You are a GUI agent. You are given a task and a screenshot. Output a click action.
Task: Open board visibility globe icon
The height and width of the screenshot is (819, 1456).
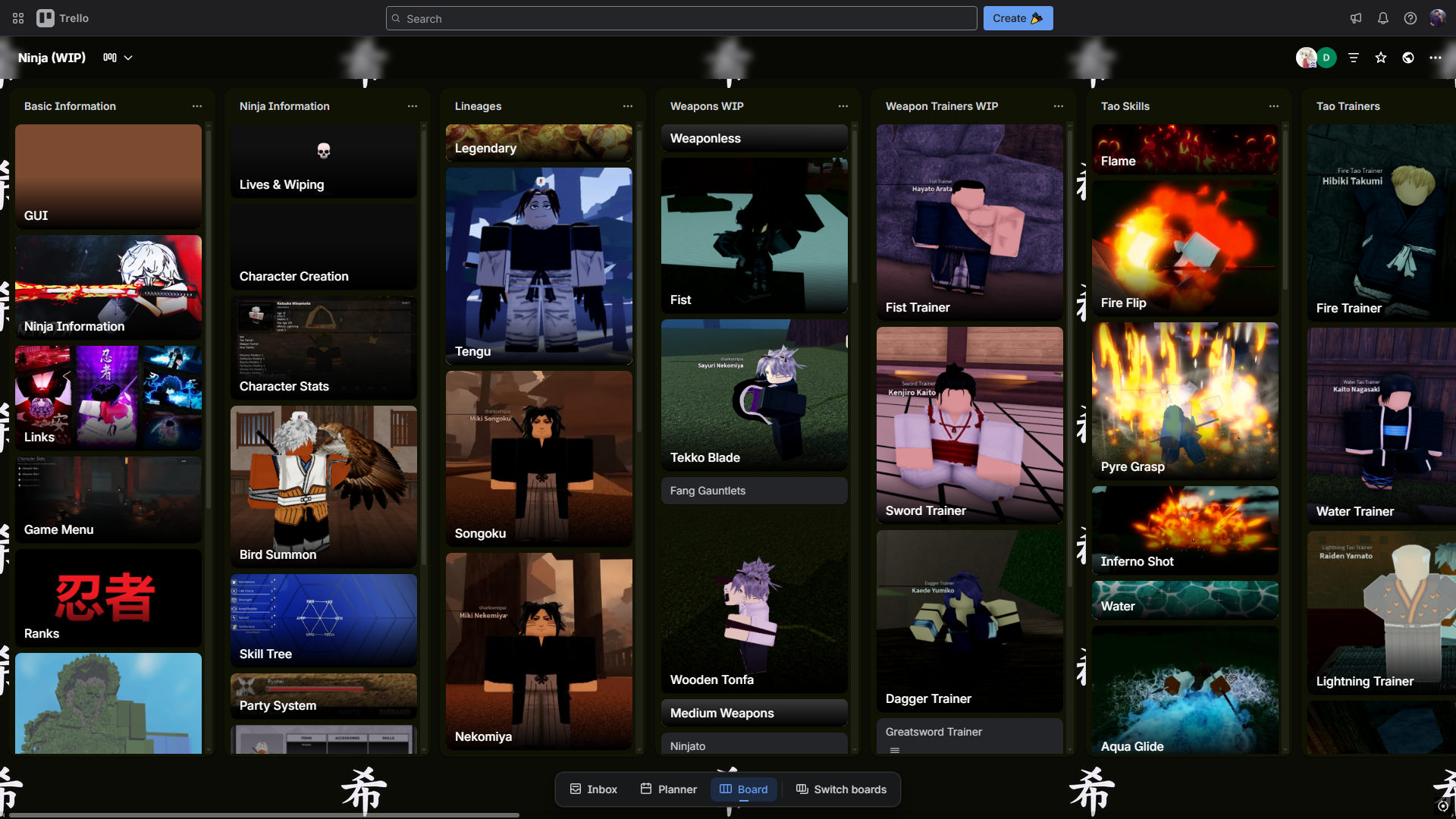click(1407, 58)
